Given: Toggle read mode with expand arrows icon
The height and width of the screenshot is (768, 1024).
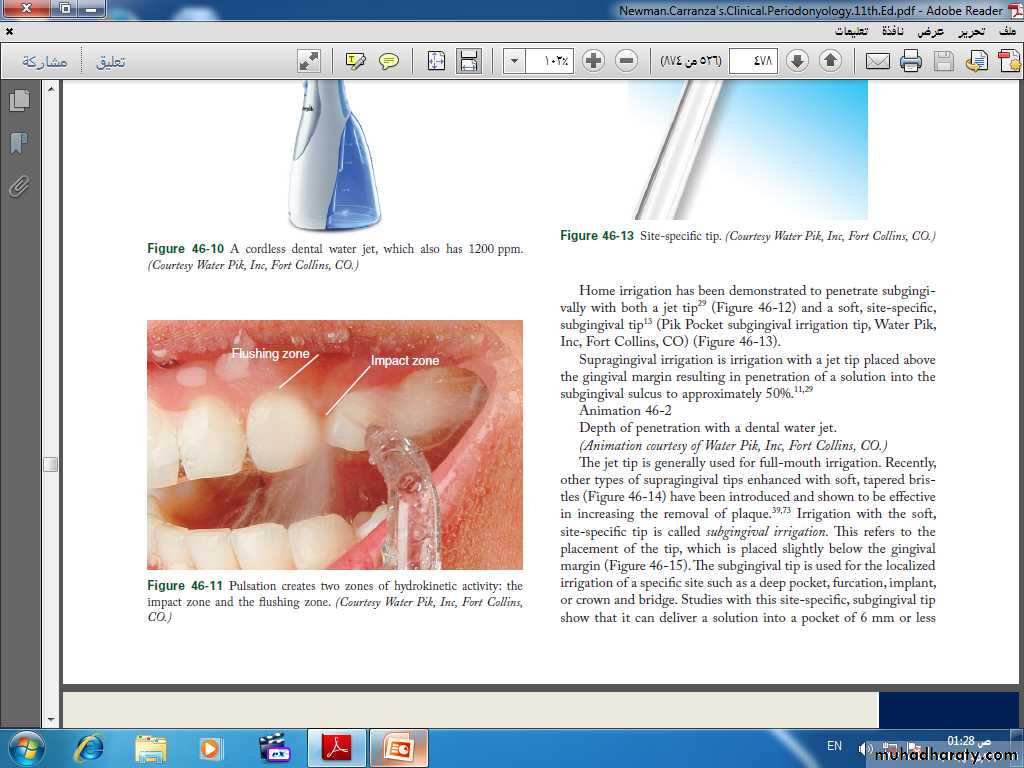Looking at the screenshot, I should (x=309, y=62).
